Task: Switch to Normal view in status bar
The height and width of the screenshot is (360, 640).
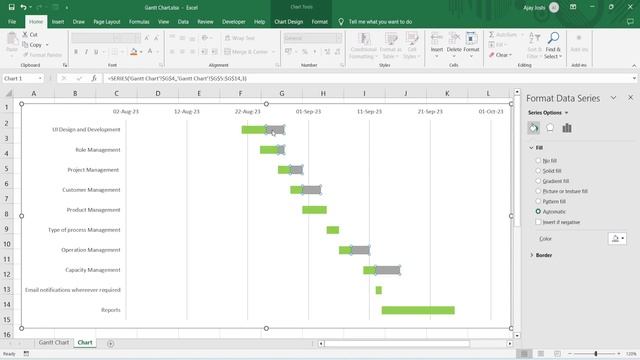Action: (524, 353)
